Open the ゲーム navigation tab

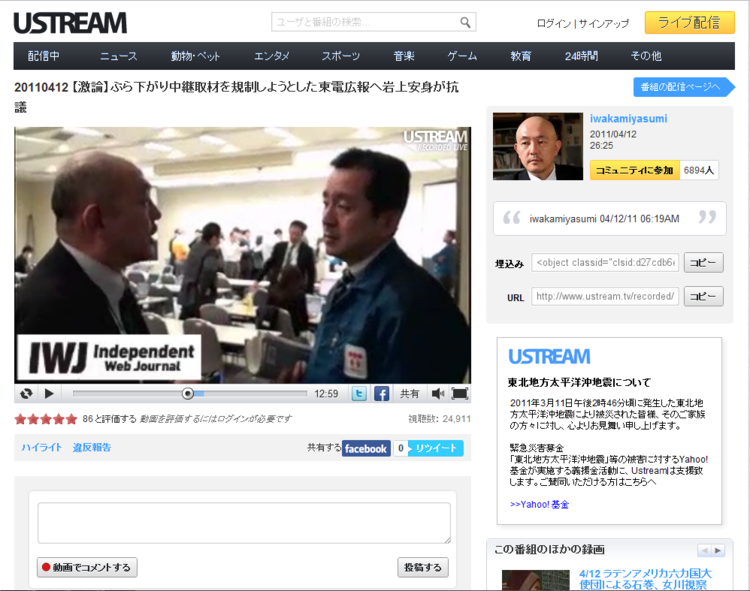click(x=462, y=56)
